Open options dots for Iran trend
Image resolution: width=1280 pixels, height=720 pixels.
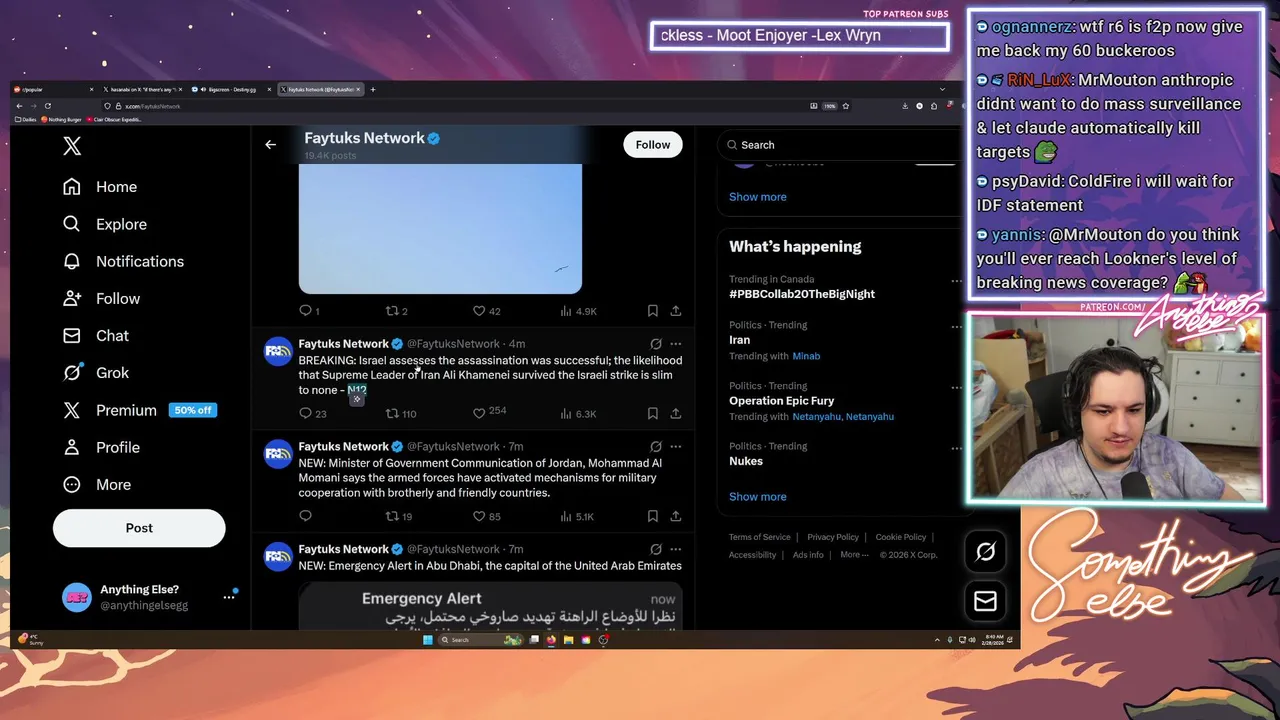pyautogui.click(x=956, y=326)
